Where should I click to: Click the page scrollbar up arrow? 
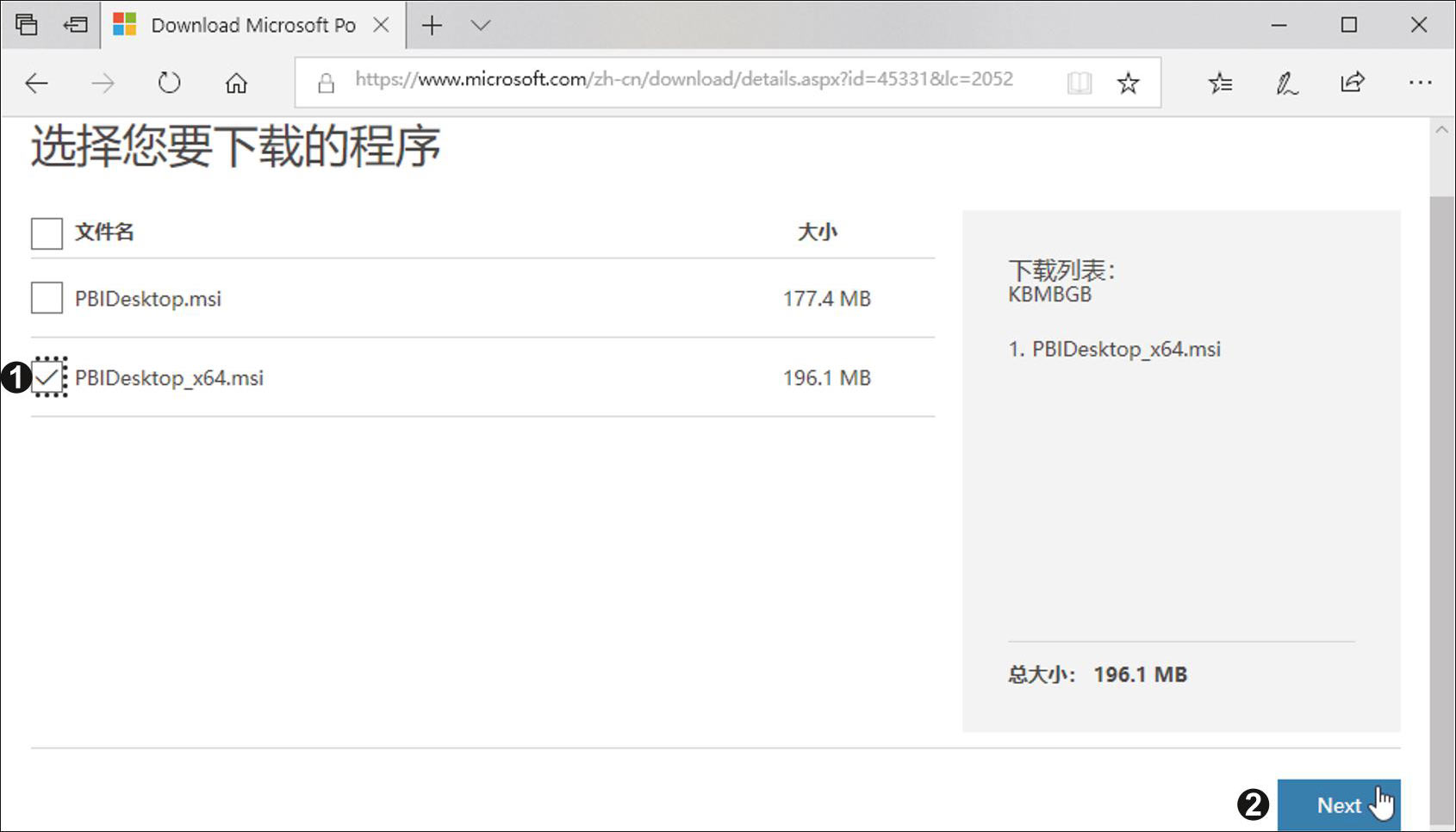pos(1441,130)
